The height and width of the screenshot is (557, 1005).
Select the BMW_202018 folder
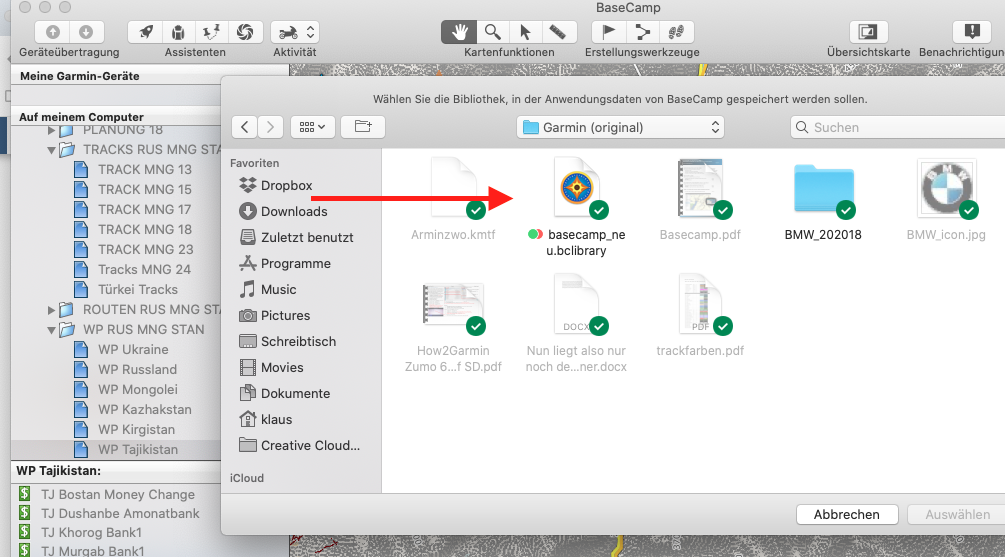coord(823,202)
